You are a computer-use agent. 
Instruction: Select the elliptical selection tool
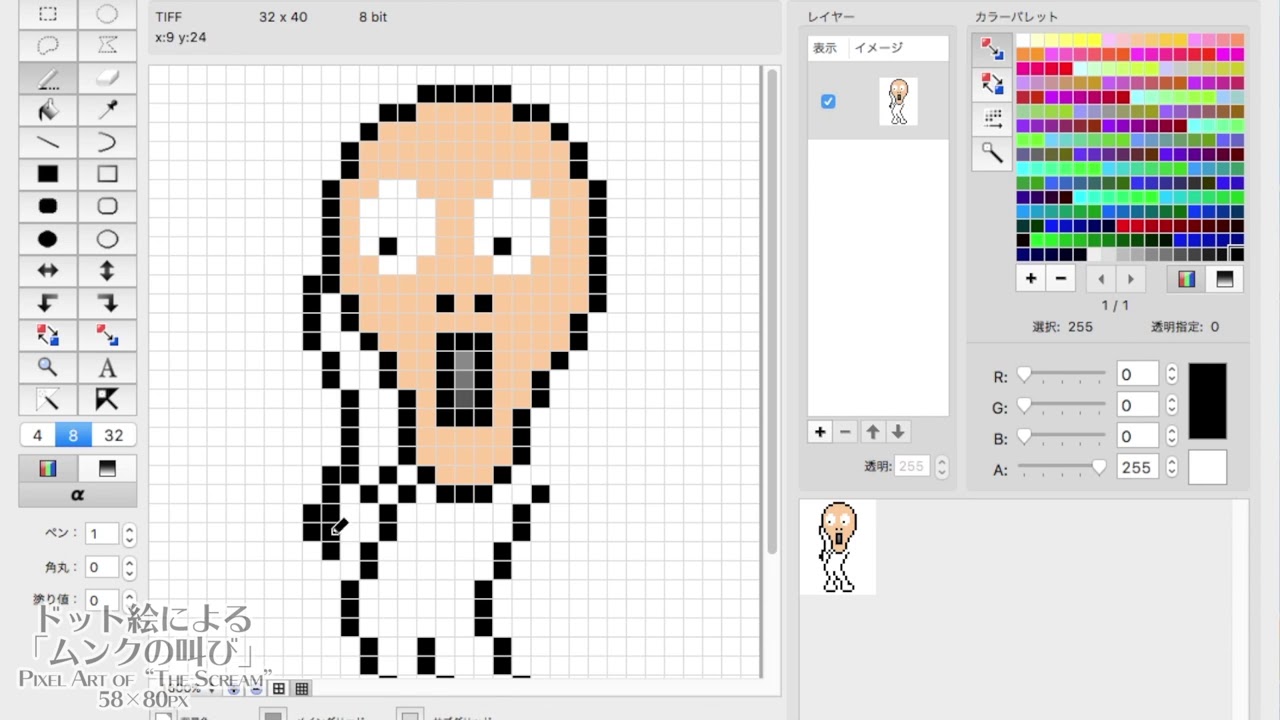pos(107,14)
